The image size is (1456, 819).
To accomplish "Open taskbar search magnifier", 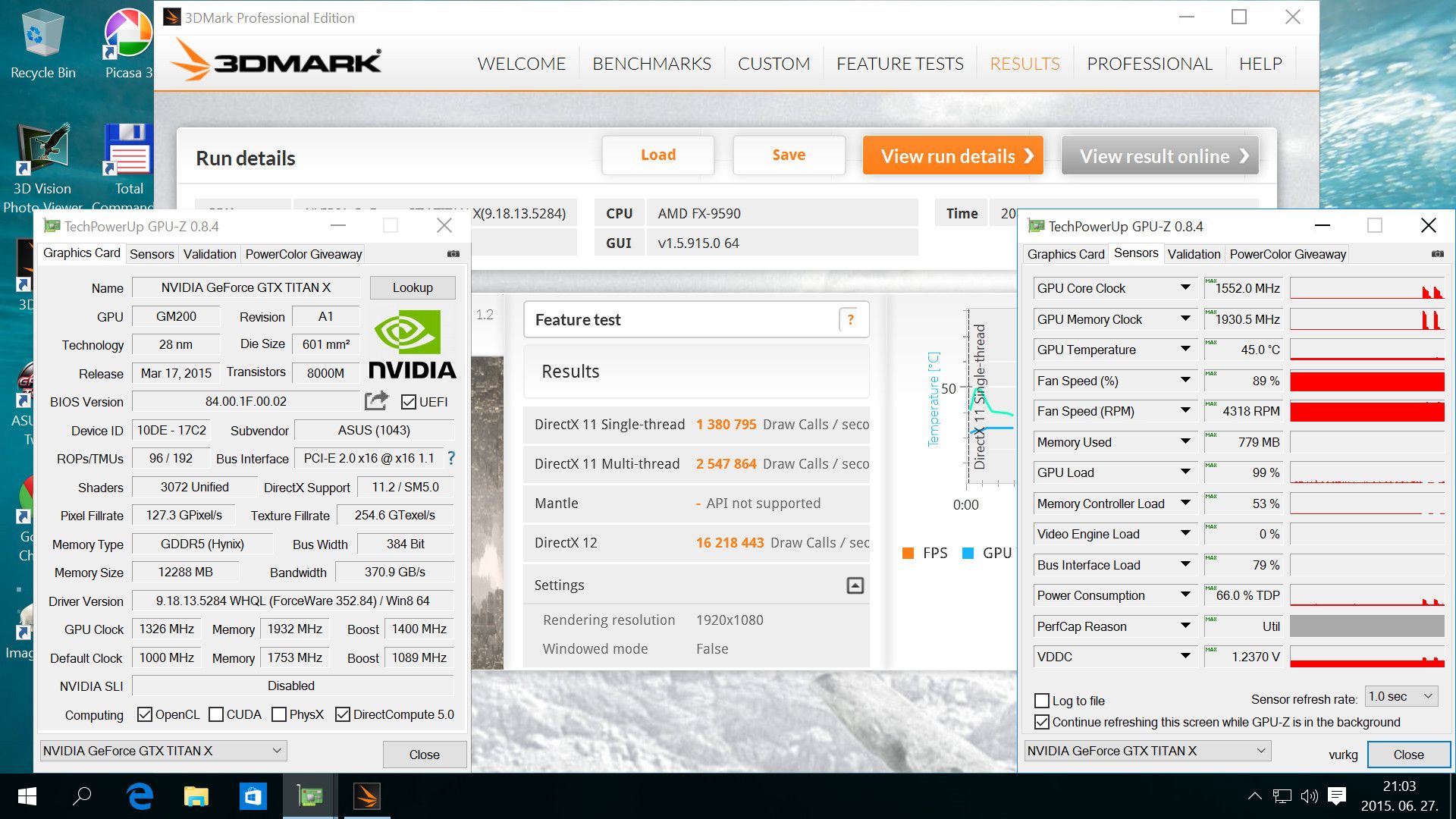I will [82, 796].
